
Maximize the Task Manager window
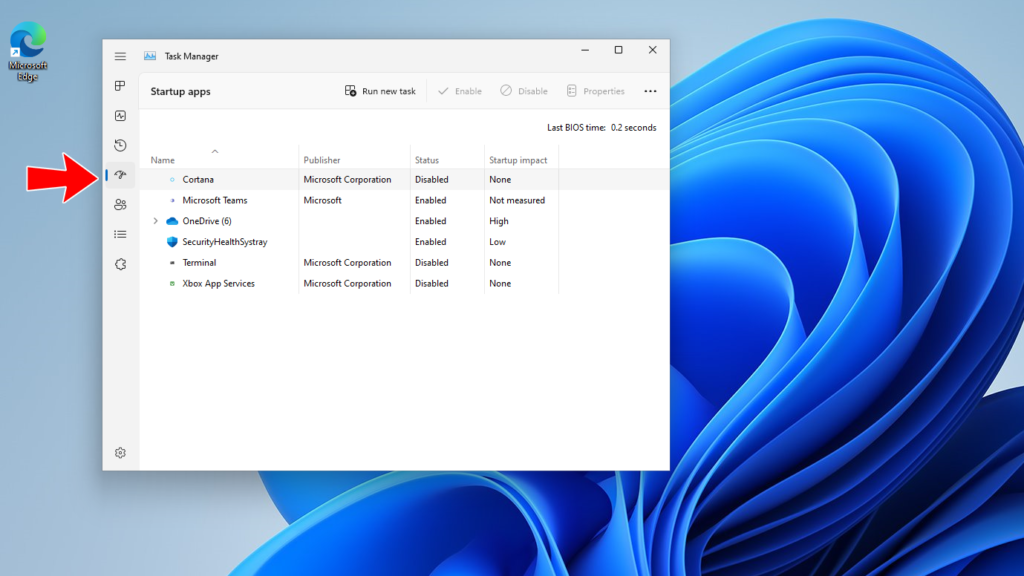[x=618, y=50]
